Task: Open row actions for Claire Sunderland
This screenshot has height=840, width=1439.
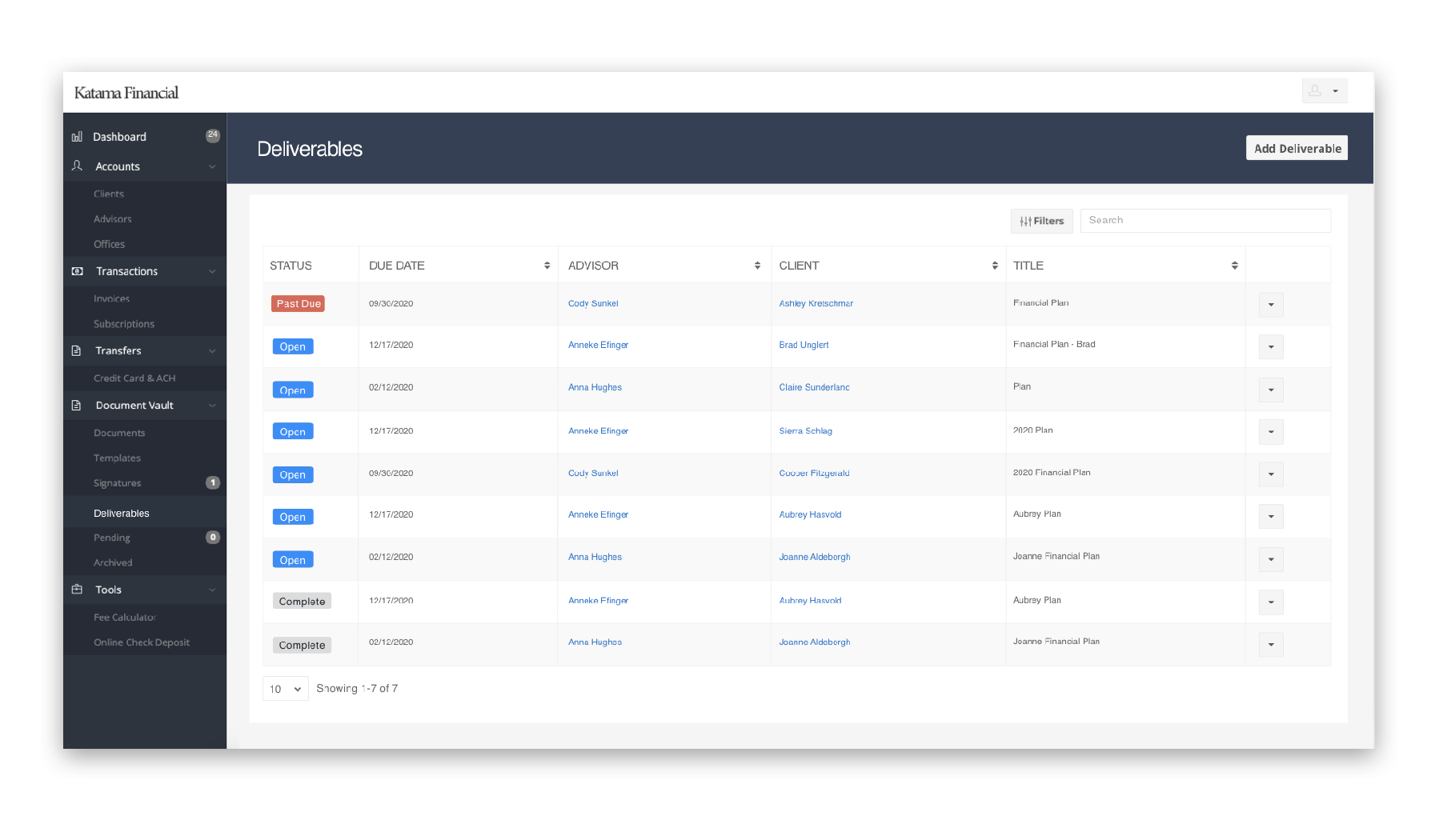Action: point(1271,390)
